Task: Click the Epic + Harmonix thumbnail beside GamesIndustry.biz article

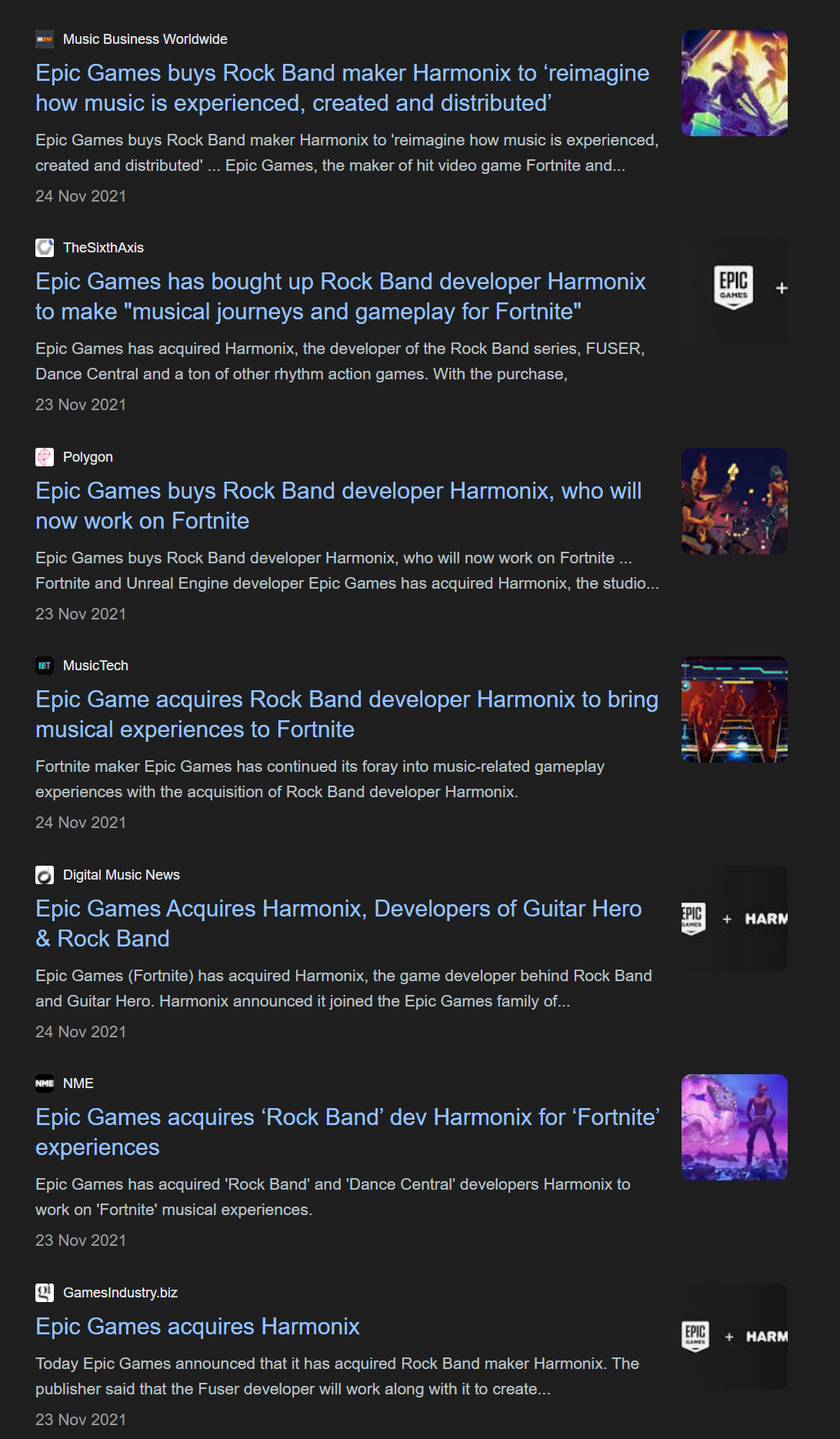Action: (x=735, y=1337)
